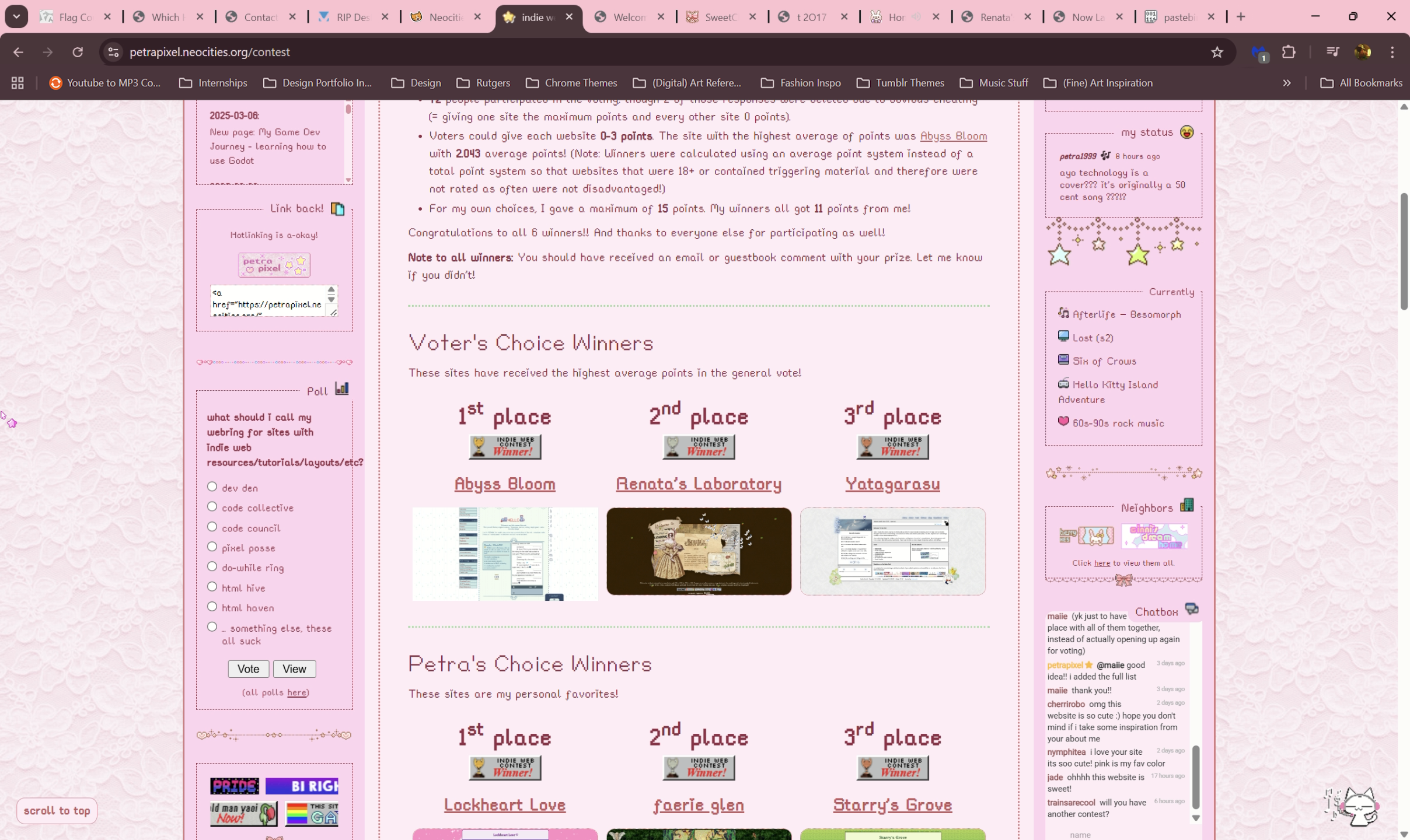Click the main page vertical scrollbar thumb

[x=1404, y=251]
